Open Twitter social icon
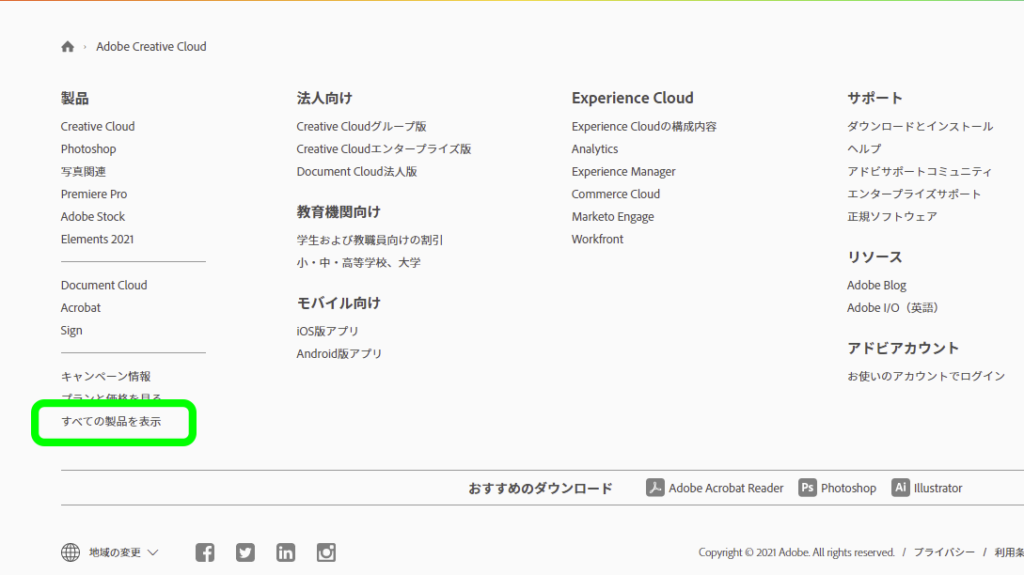The width and height of the screenshot is (1024, 575). click(x=245, y=553)
